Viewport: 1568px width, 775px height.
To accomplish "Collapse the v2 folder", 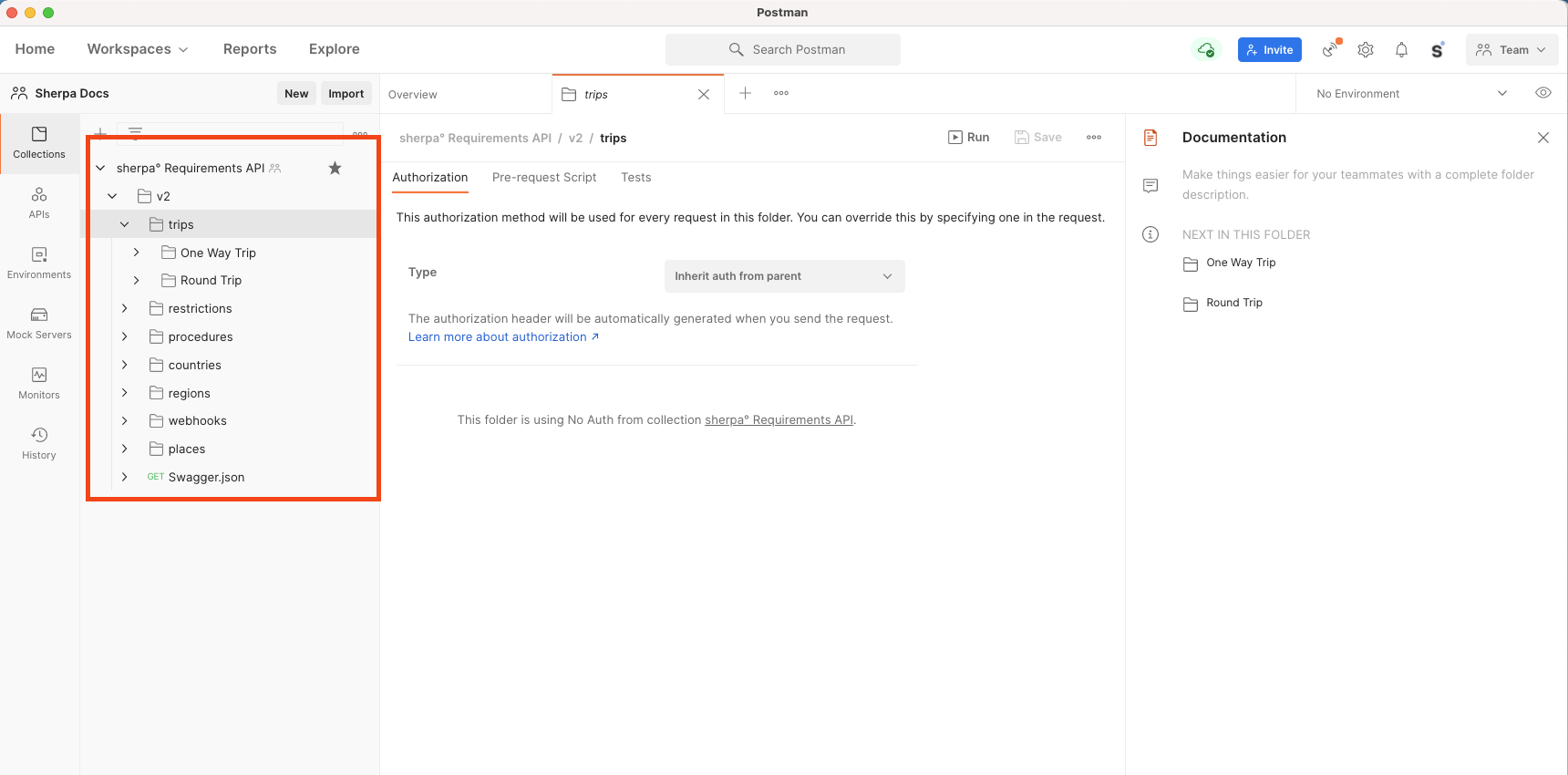I will (112, 196).
